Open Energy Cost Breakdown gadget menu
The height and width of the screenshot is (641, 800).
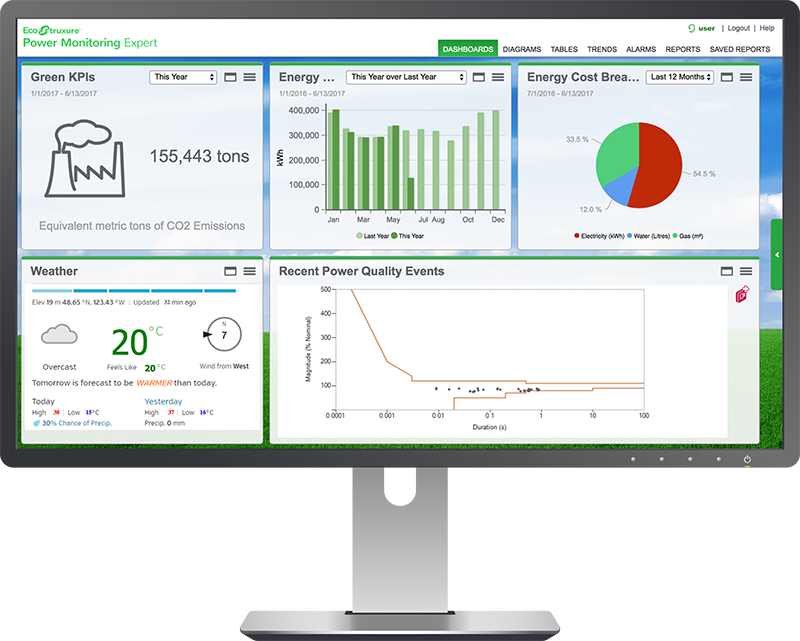[746, 77]
